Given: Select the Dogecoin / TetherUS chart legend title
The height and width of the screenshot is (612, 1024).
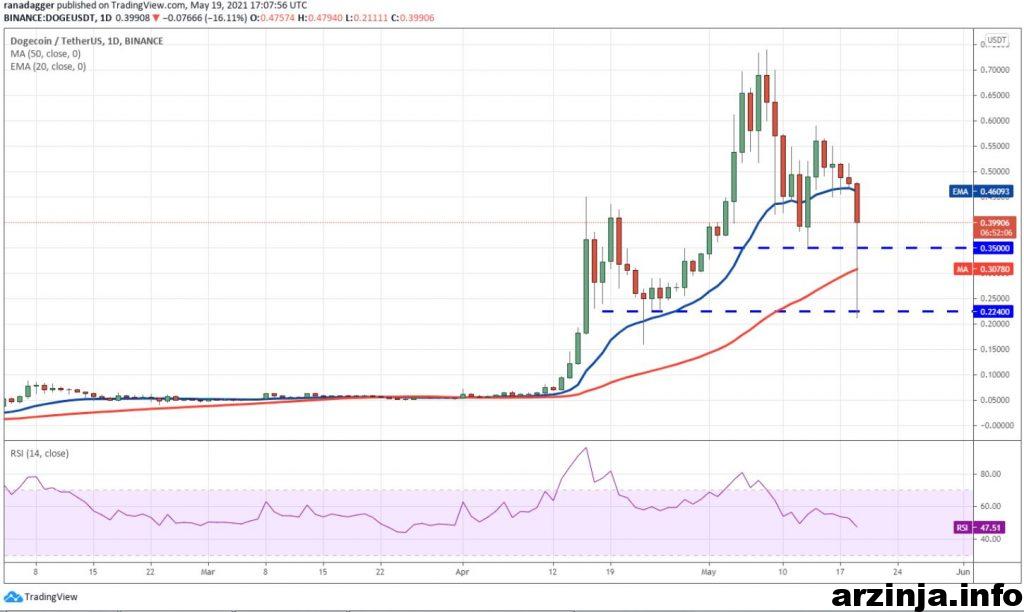Looking at the screenshot, I should tap(86, 40).
